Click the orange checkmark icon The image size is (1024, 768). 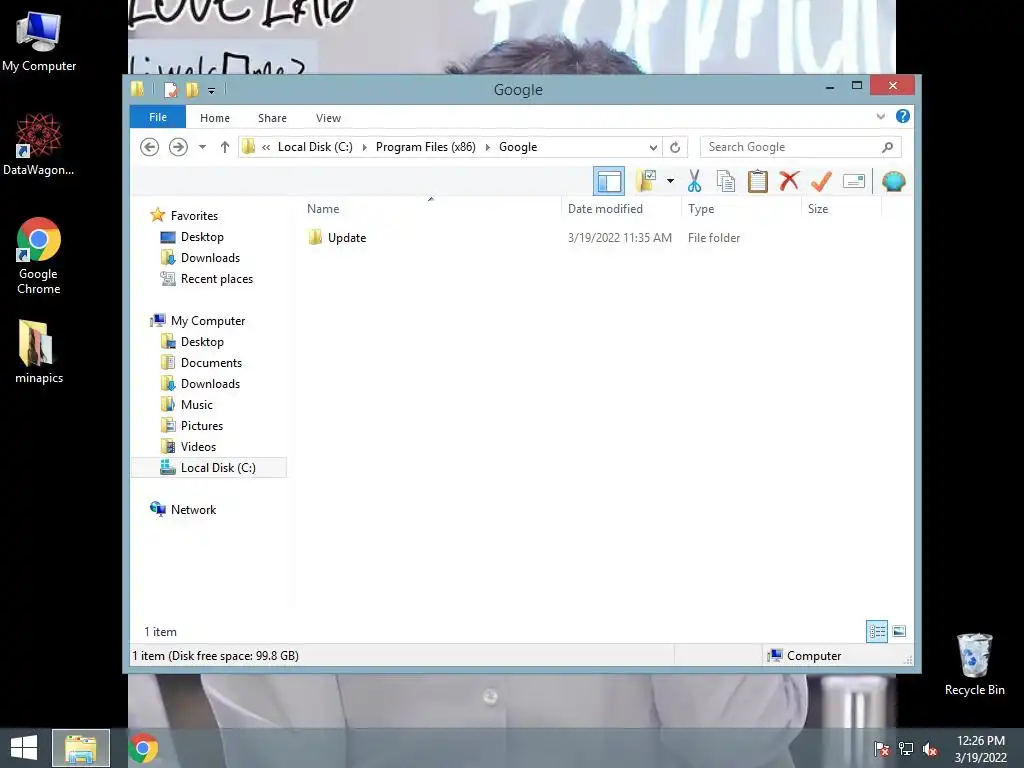coord(821,181)
